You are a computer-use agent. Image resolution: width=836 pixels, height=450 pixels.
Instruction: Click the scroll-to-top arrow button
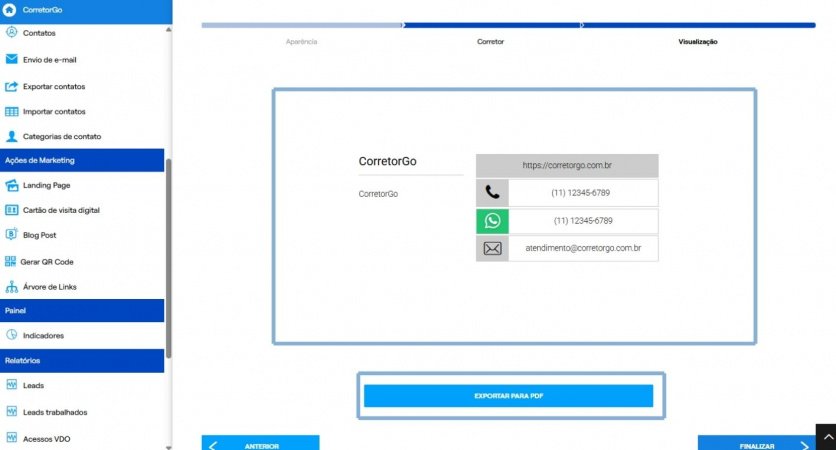(x=826, y=437)
